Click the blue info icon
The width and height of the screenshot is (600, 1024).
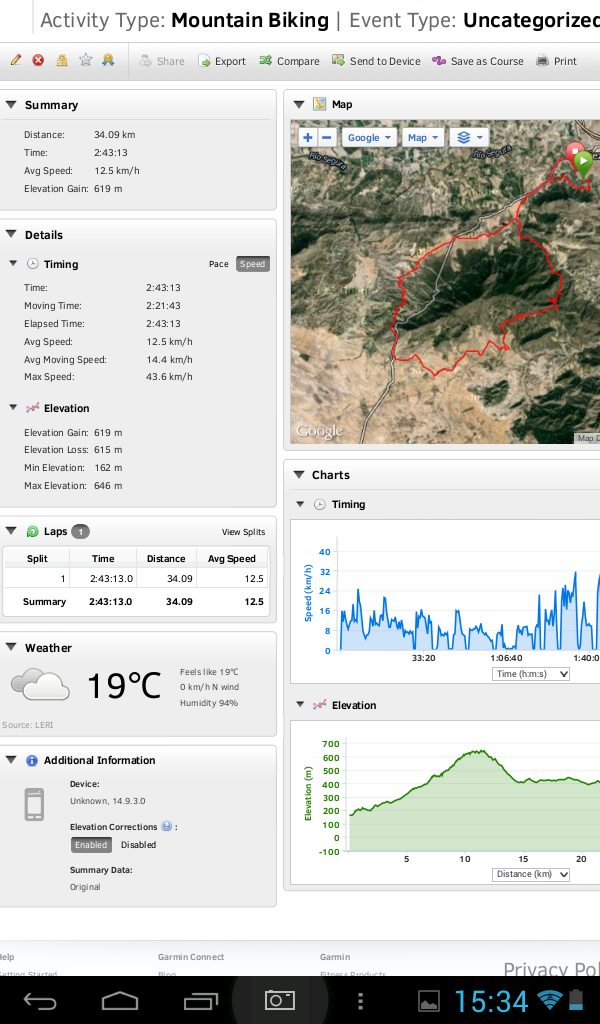(x=32, y=760)
